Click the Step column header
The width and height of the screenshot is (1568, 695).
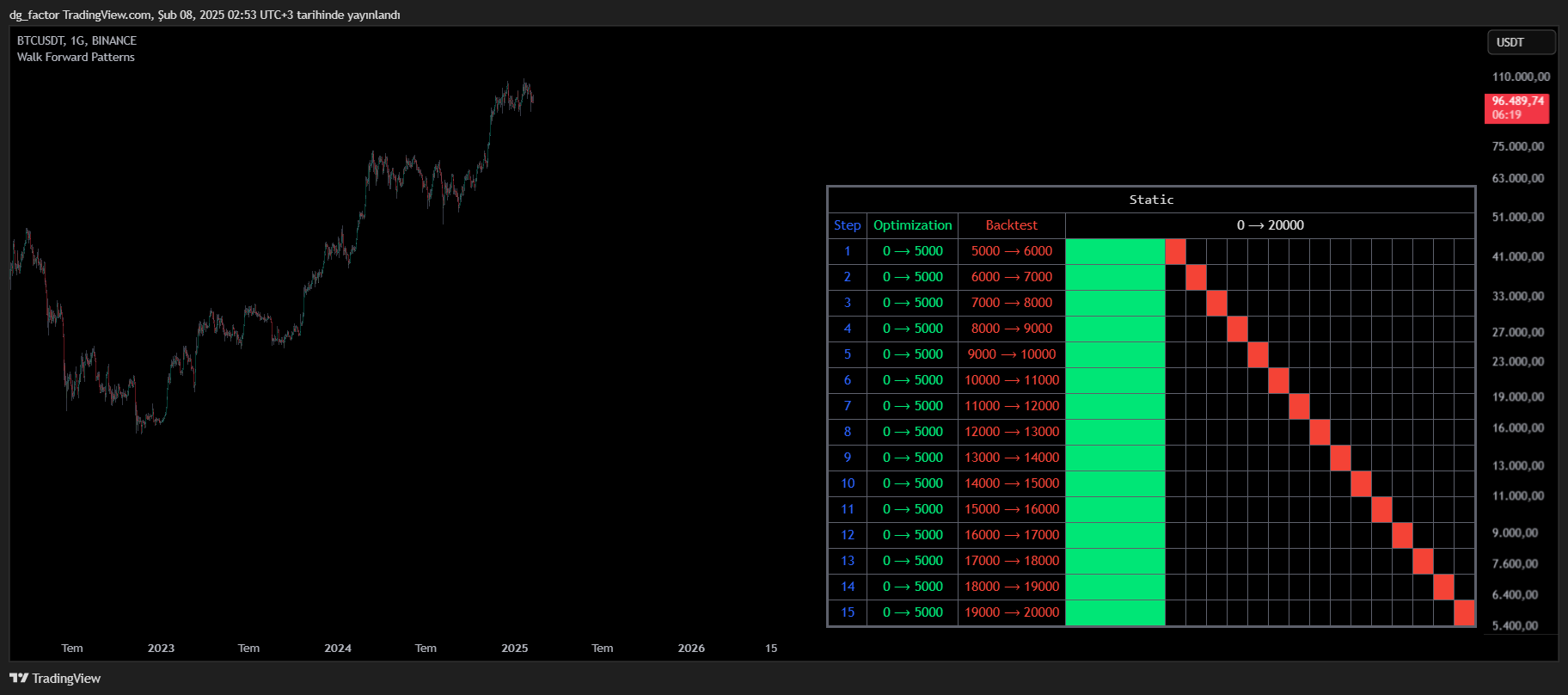848,225
